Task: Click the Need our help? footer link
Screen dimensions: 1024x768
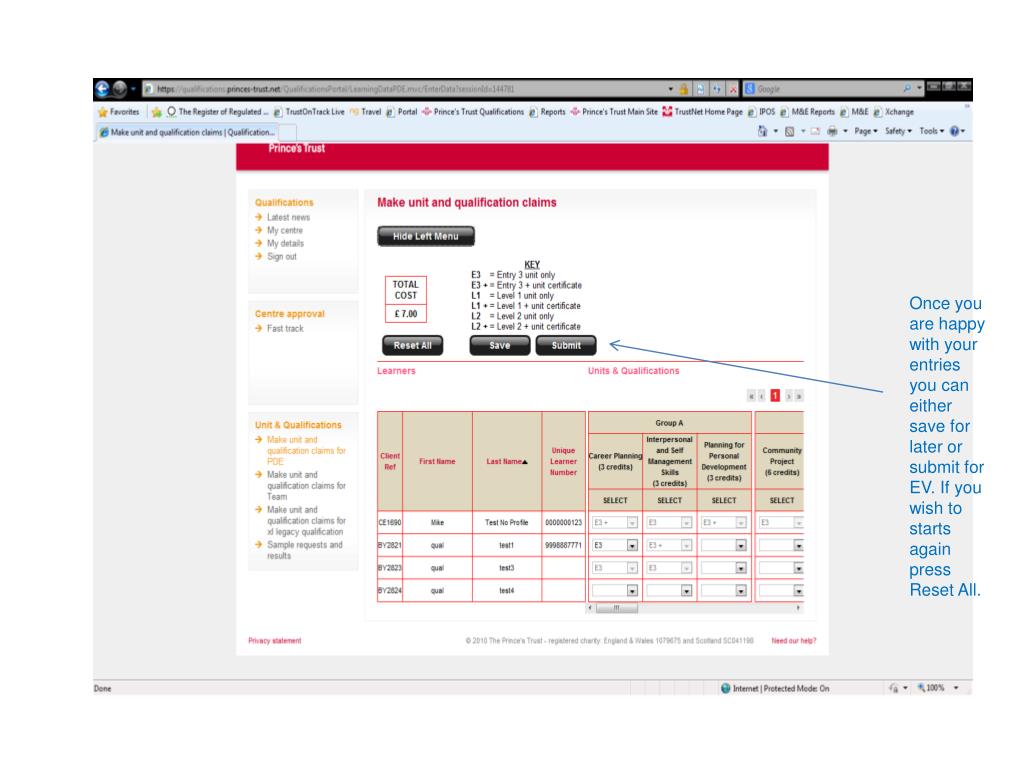Action: click(x=793, y=641)
